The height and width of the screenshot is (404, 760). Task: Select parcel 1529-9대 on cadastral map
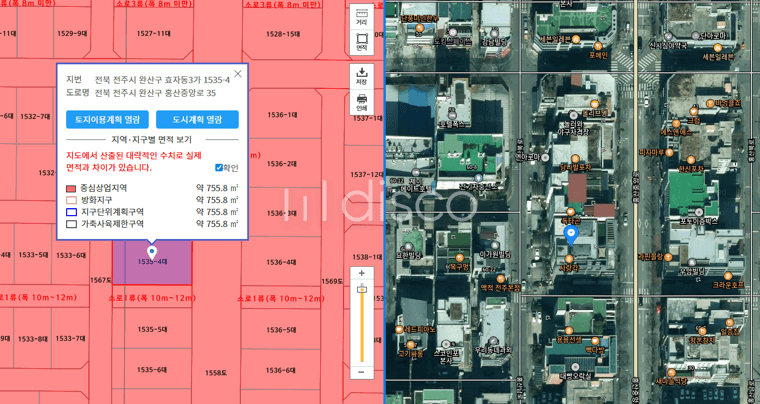(x=72, y=34)
